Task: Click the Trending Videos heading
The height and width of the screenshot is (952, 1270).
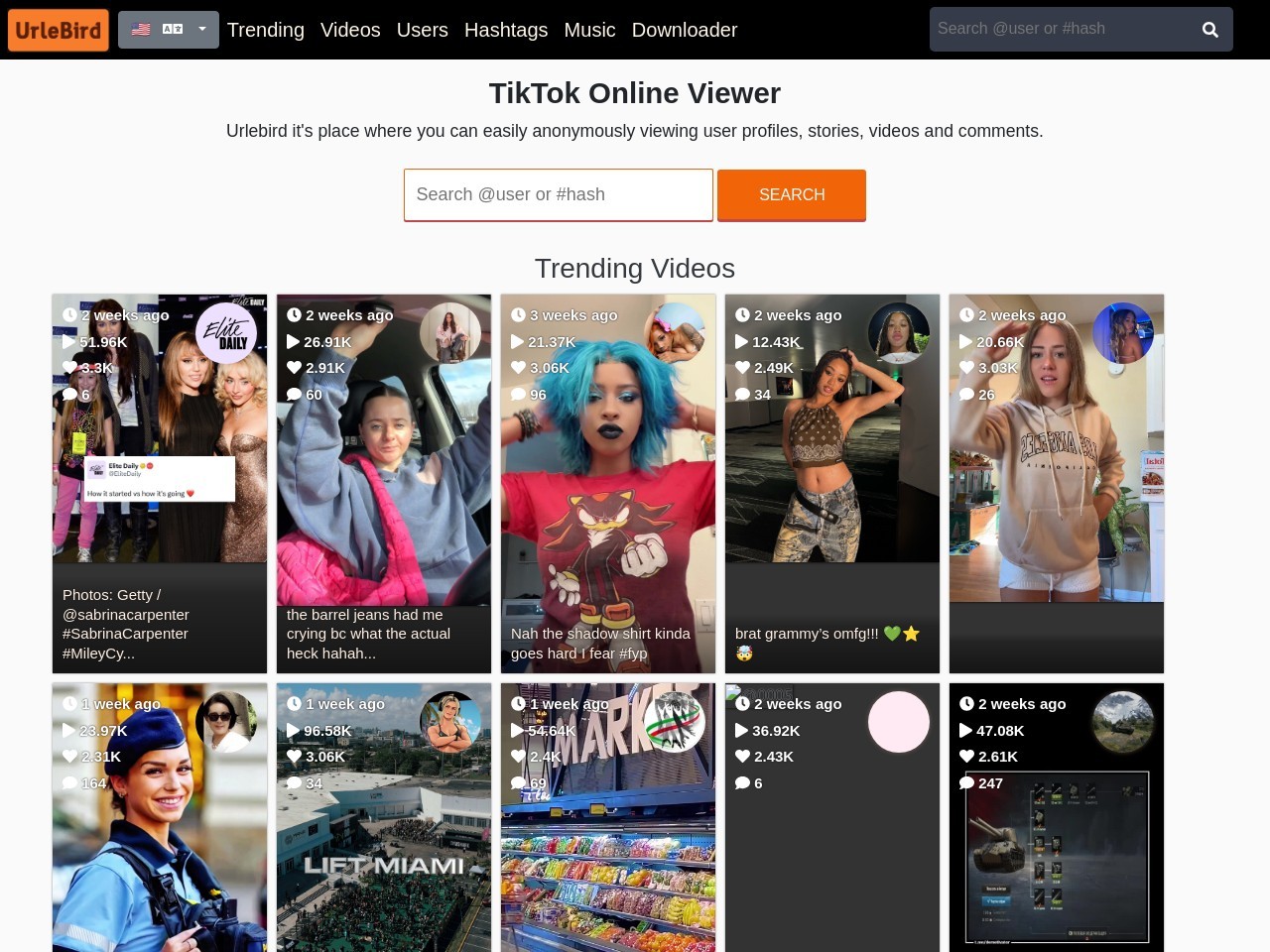Action: (x=635, y=269)
